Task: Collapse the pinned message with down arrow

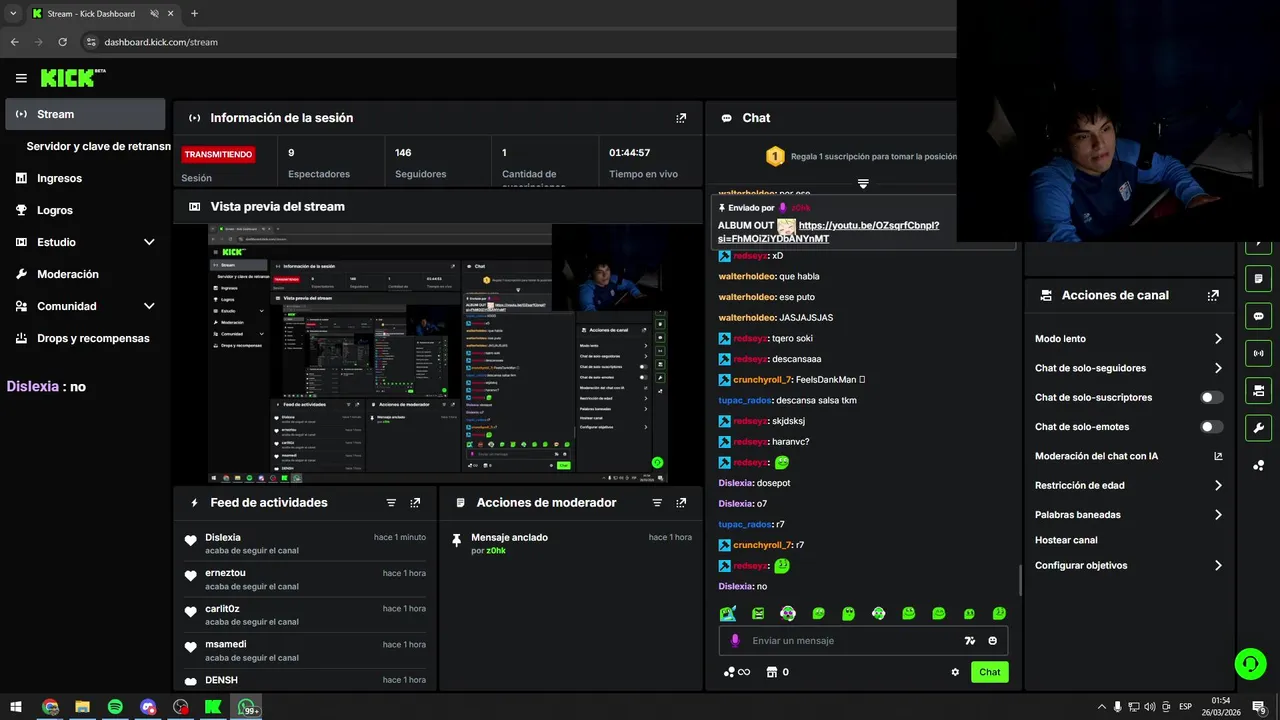Action: [863, 184]
